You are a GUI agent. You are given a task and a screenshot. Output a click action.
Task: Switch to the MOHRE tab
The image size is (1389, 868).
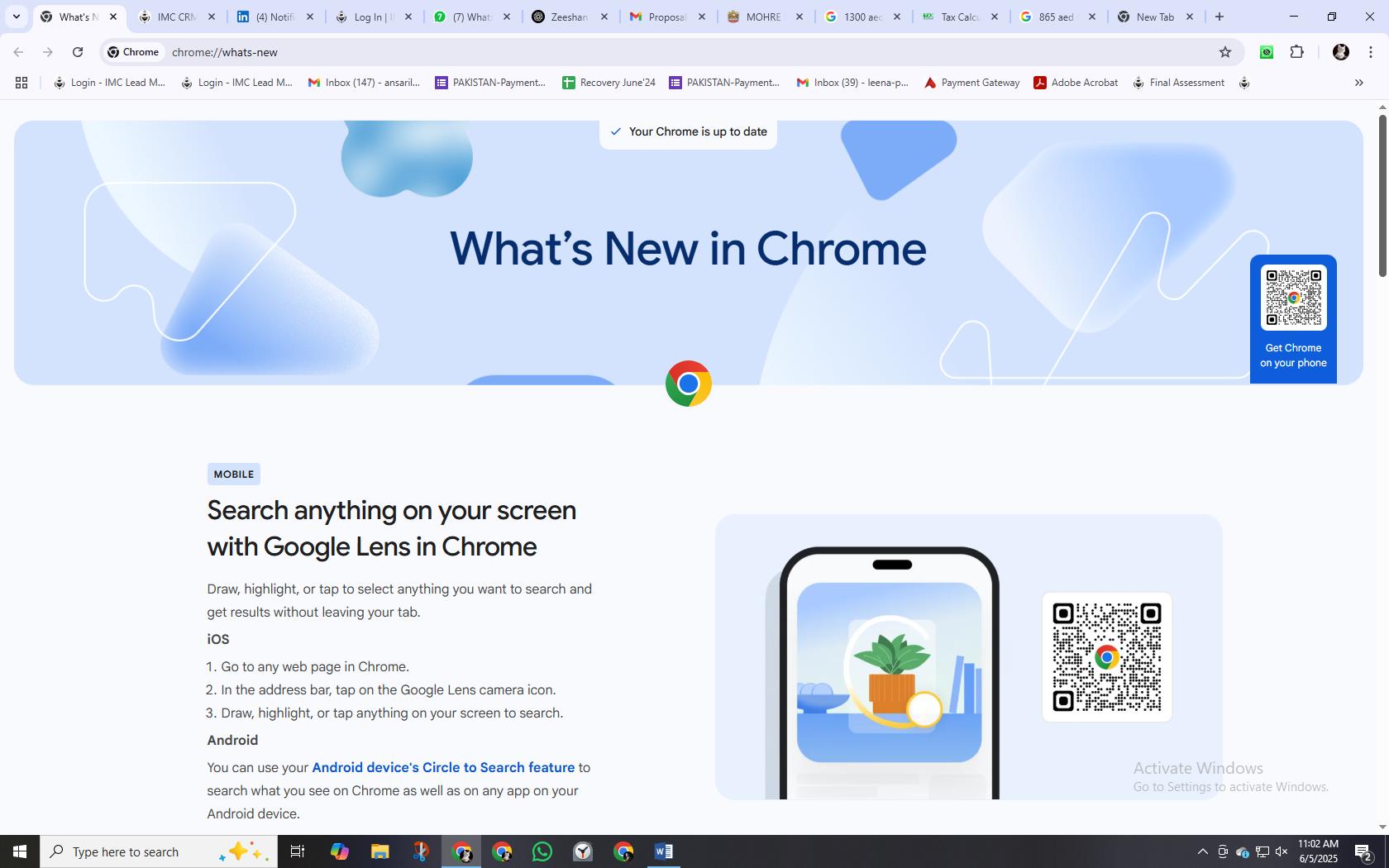click(764, 17)
